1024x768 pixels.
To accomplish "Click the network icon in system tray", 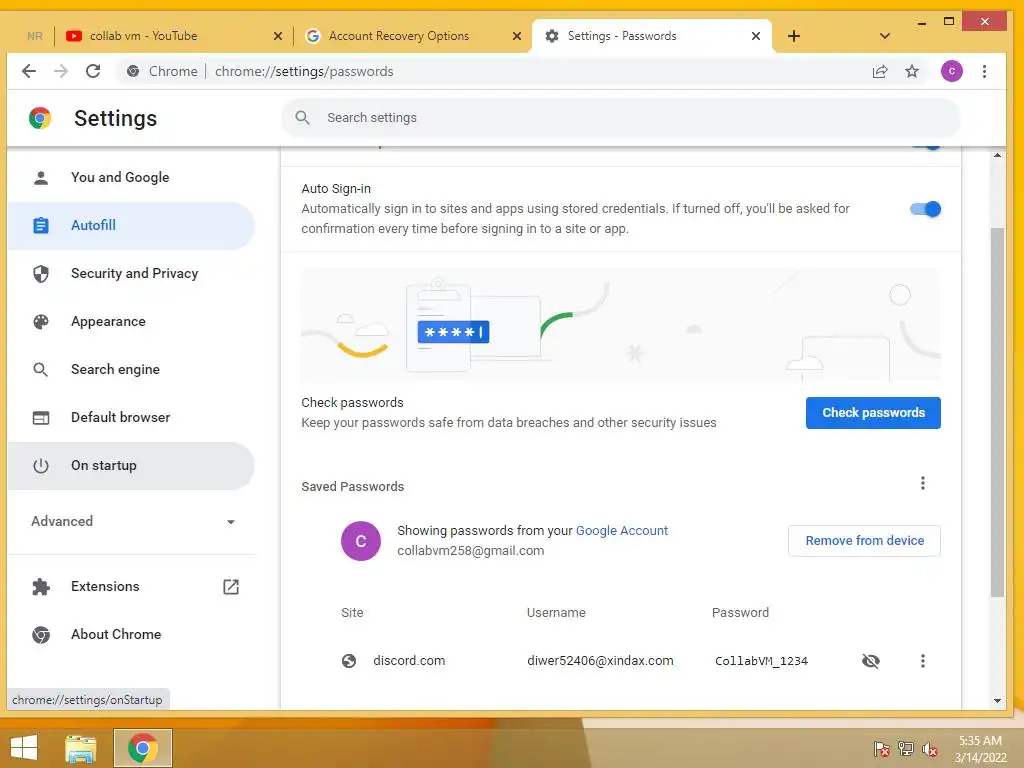I will coord(906,749).
